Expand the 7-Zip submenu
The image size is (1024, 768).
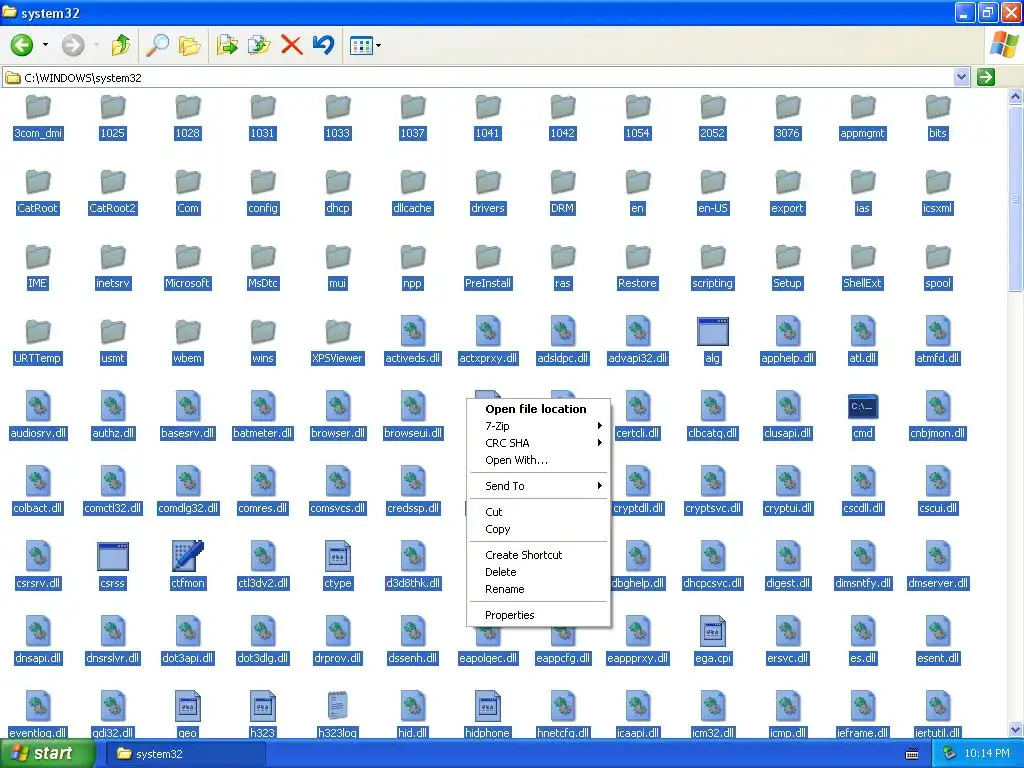(x=539, y=426)
